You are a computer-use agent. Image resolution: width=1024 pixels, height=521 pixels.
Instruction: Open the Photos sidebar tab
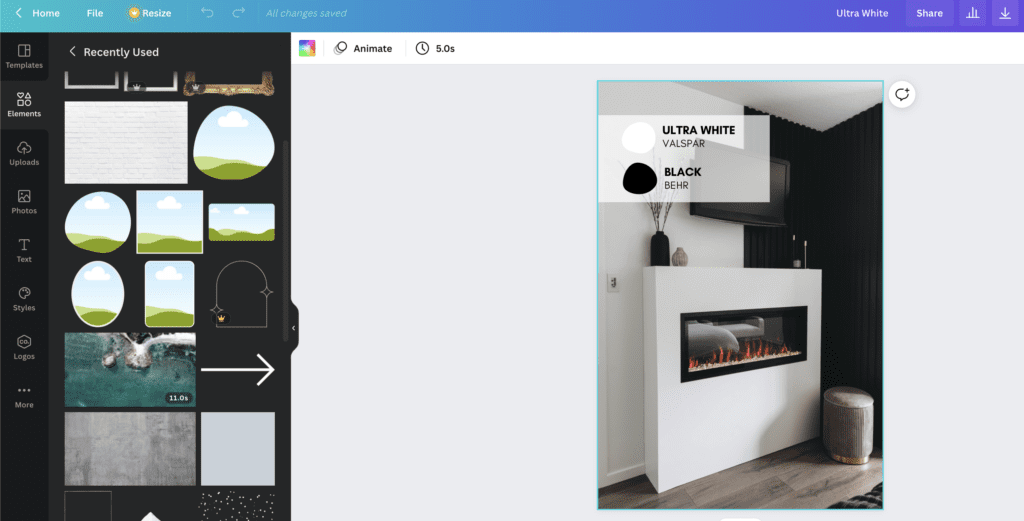click(24, 202)
